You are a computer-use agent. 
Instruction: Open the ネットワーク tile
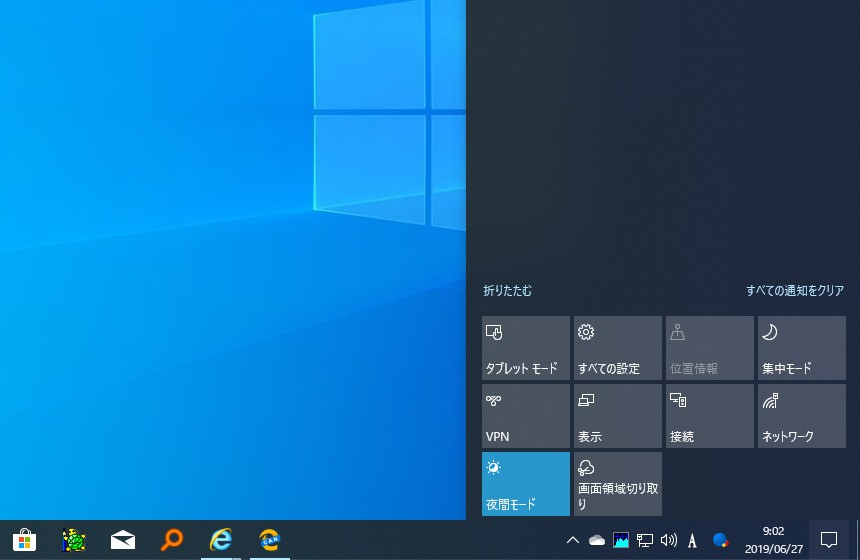click(x=802, y=416)
